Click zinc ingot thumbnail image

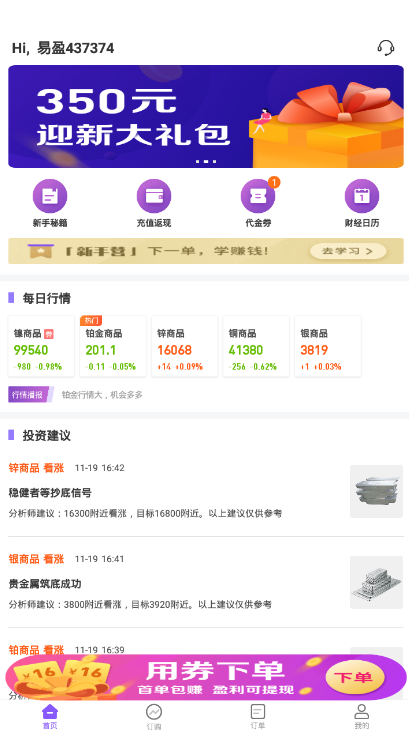pos(376,491)
